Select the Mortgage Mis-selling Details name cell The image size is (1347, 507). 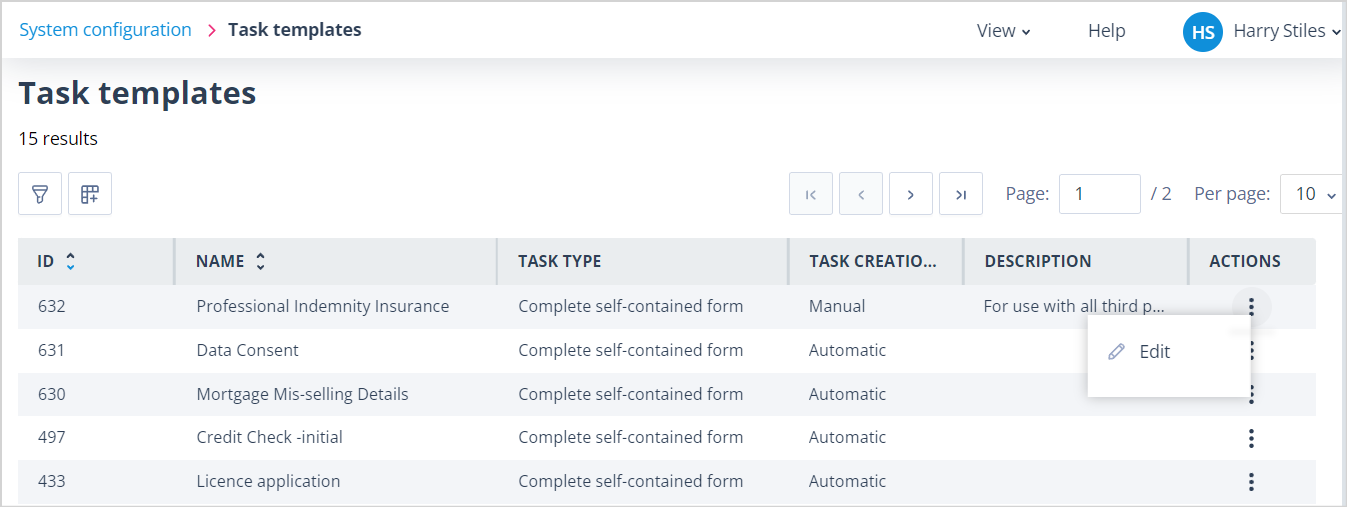302,394
